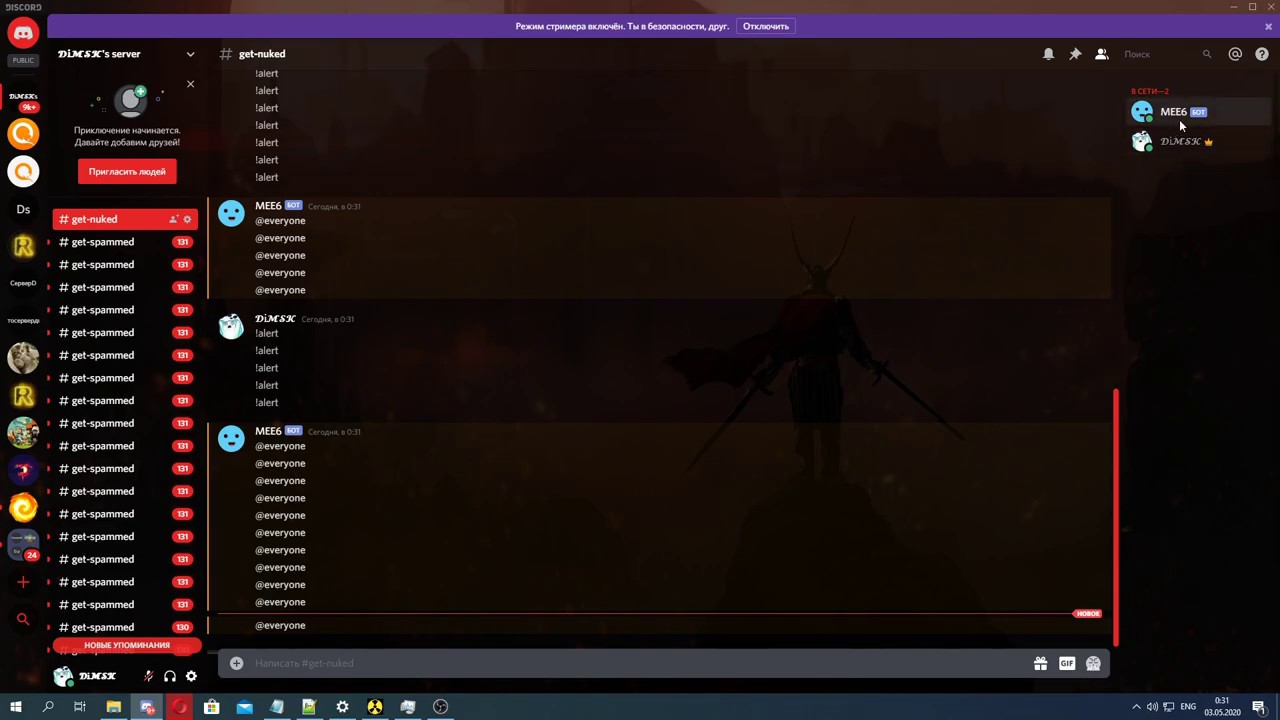Disable streamer mode with Отключить
1280x720 pixels.
point(766,26)
